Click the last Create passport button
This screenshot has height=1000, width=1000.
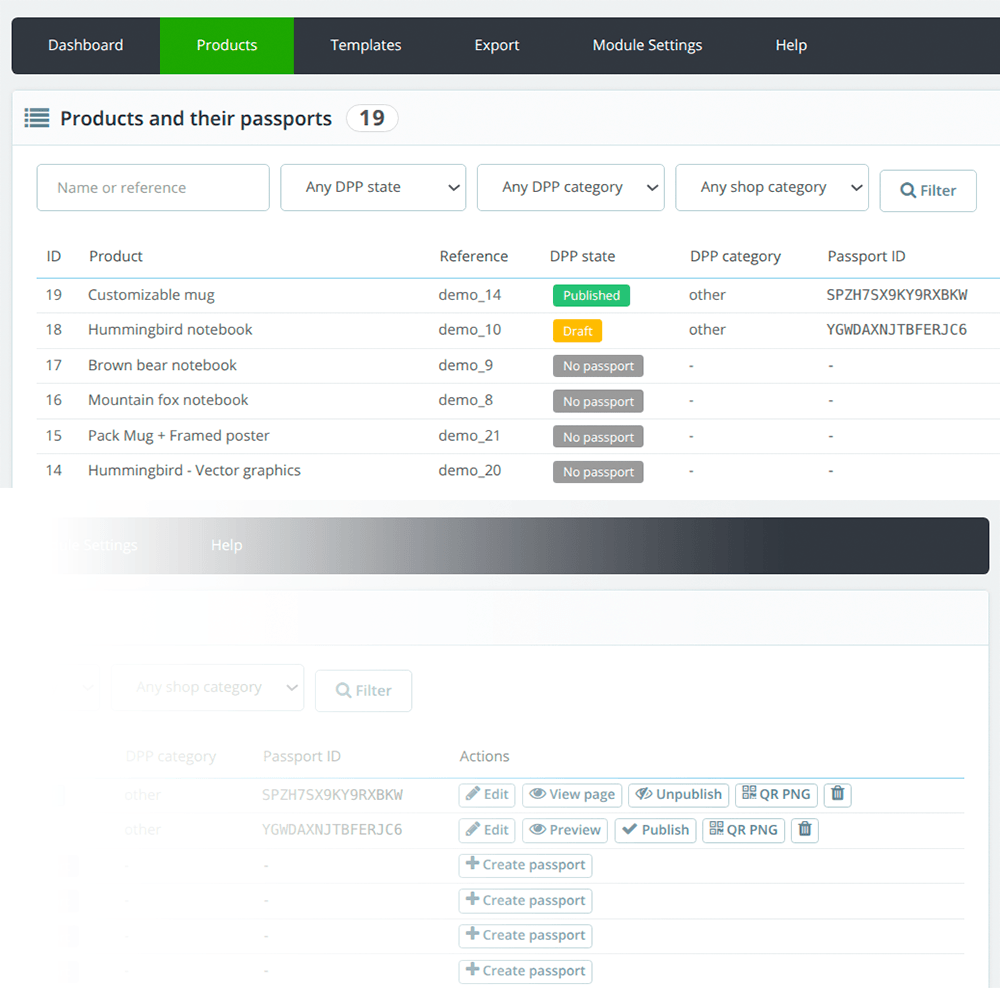(526, 971)
